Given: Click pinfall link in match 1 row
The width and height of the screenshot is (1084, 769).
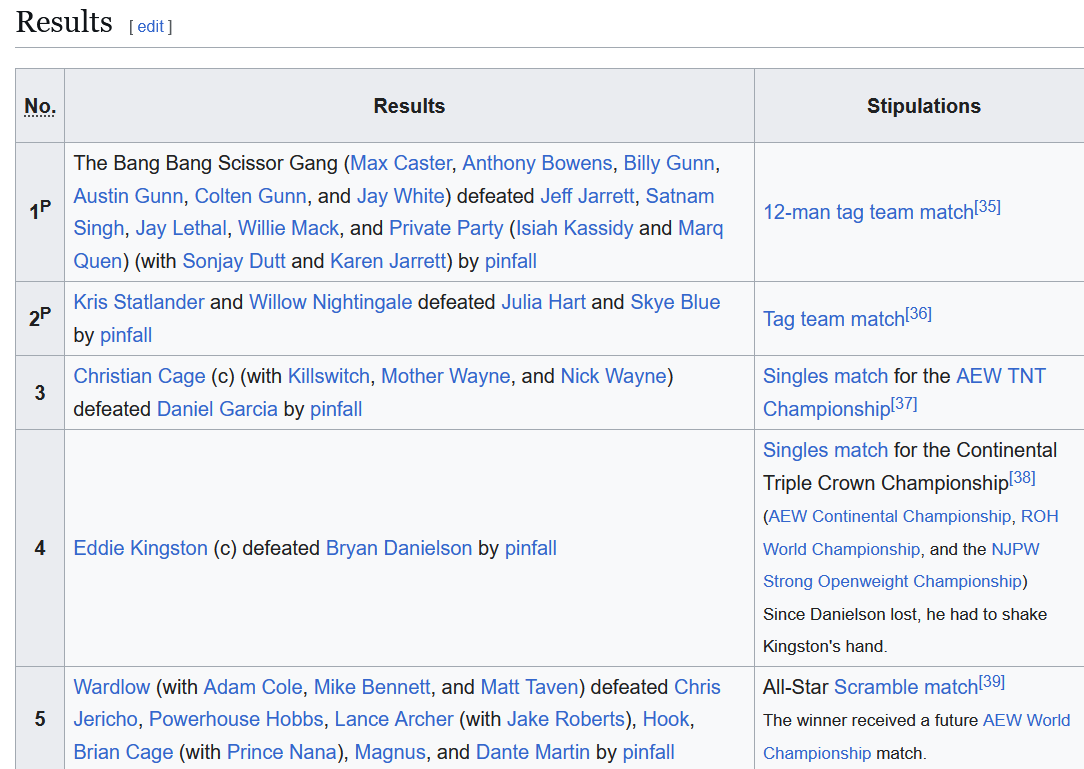Looking at the screenshot, I should (511, 261).
